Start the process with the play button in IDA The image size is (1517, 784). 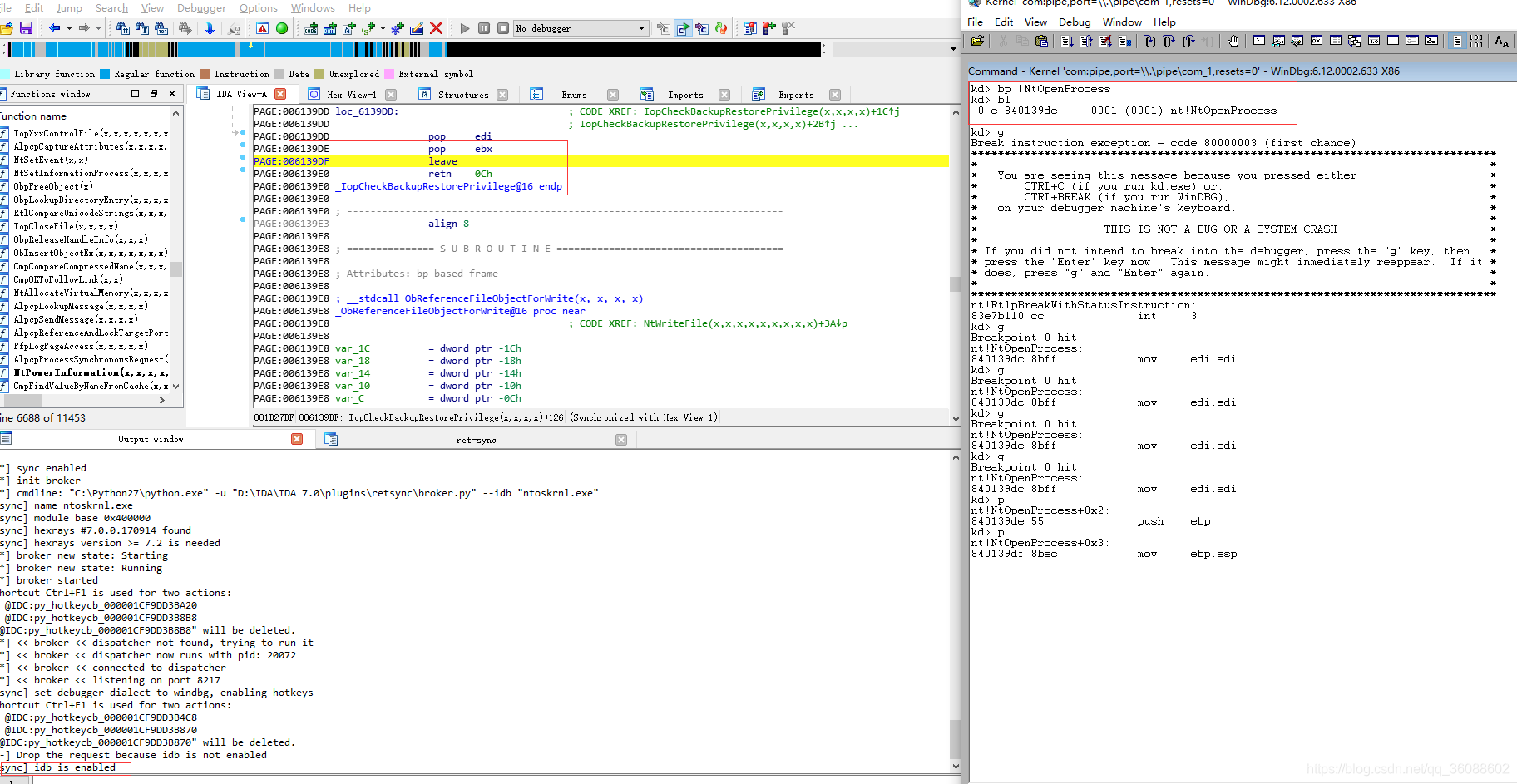tap(465, 28)
